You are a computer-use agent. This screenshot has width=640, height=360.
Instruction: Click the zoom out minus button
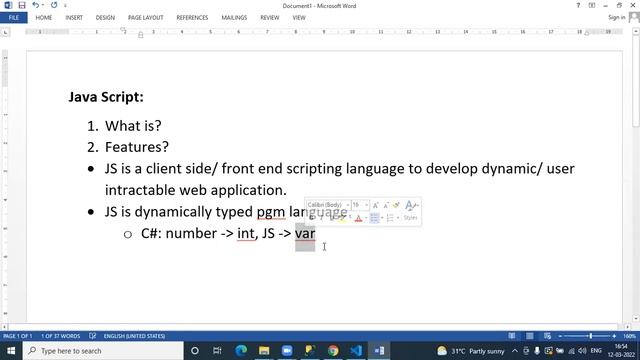coord(560,336)
